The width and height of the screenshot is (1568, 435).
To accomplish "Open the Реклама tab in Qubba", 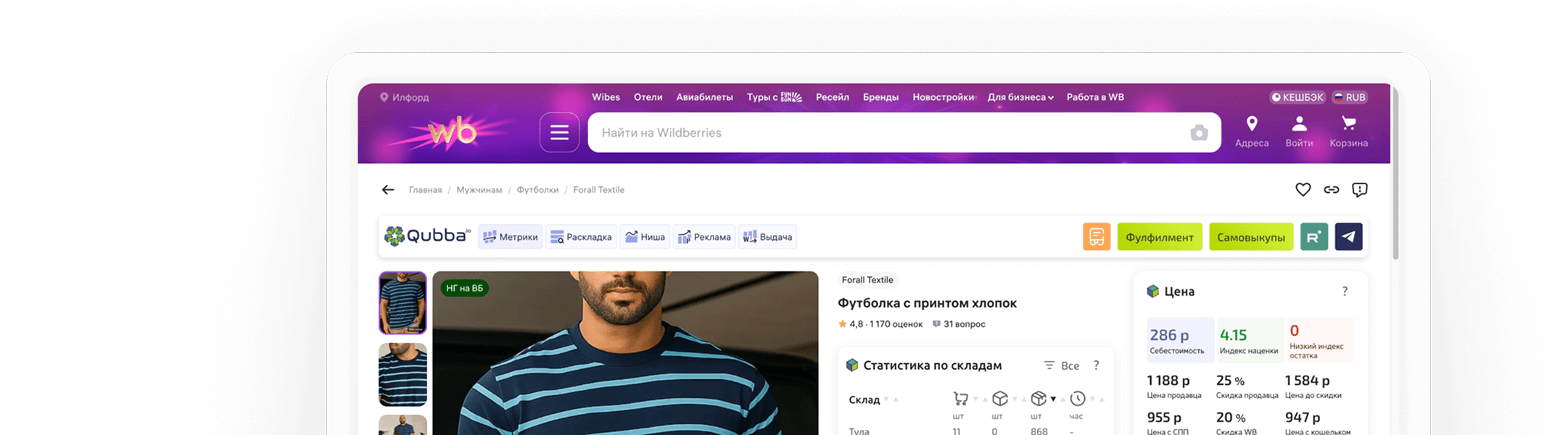I will (704, 237).
